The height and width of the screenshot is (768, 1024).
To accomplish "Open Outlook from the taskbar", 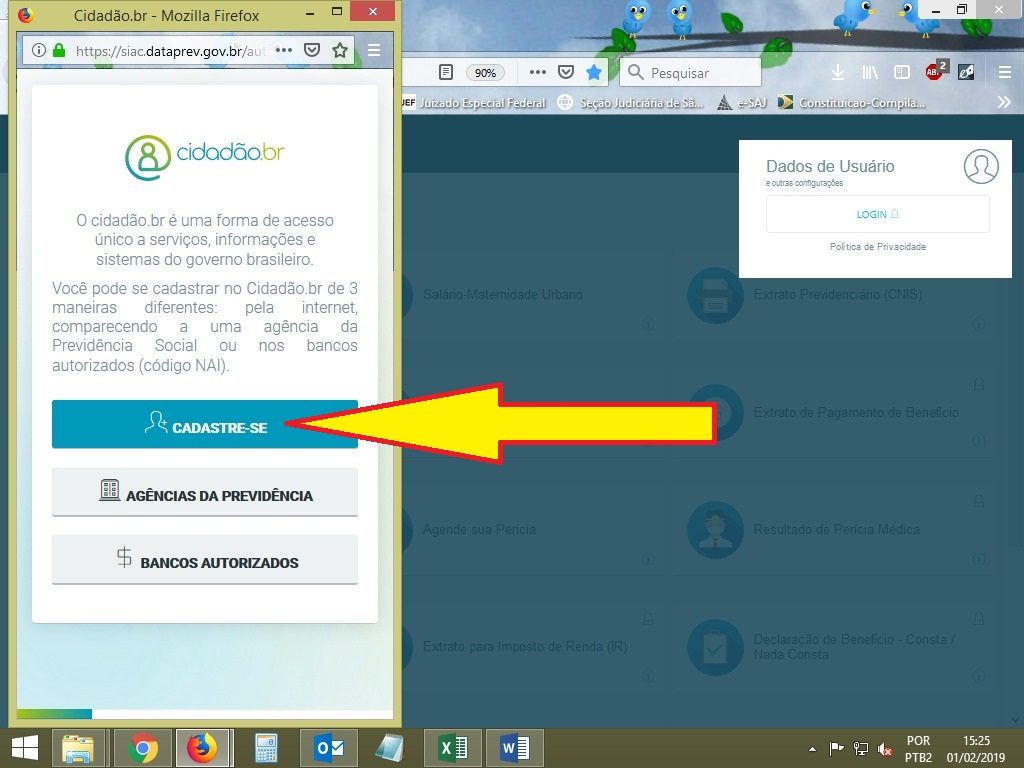I will pyautogui.click(x=328, y=748).
